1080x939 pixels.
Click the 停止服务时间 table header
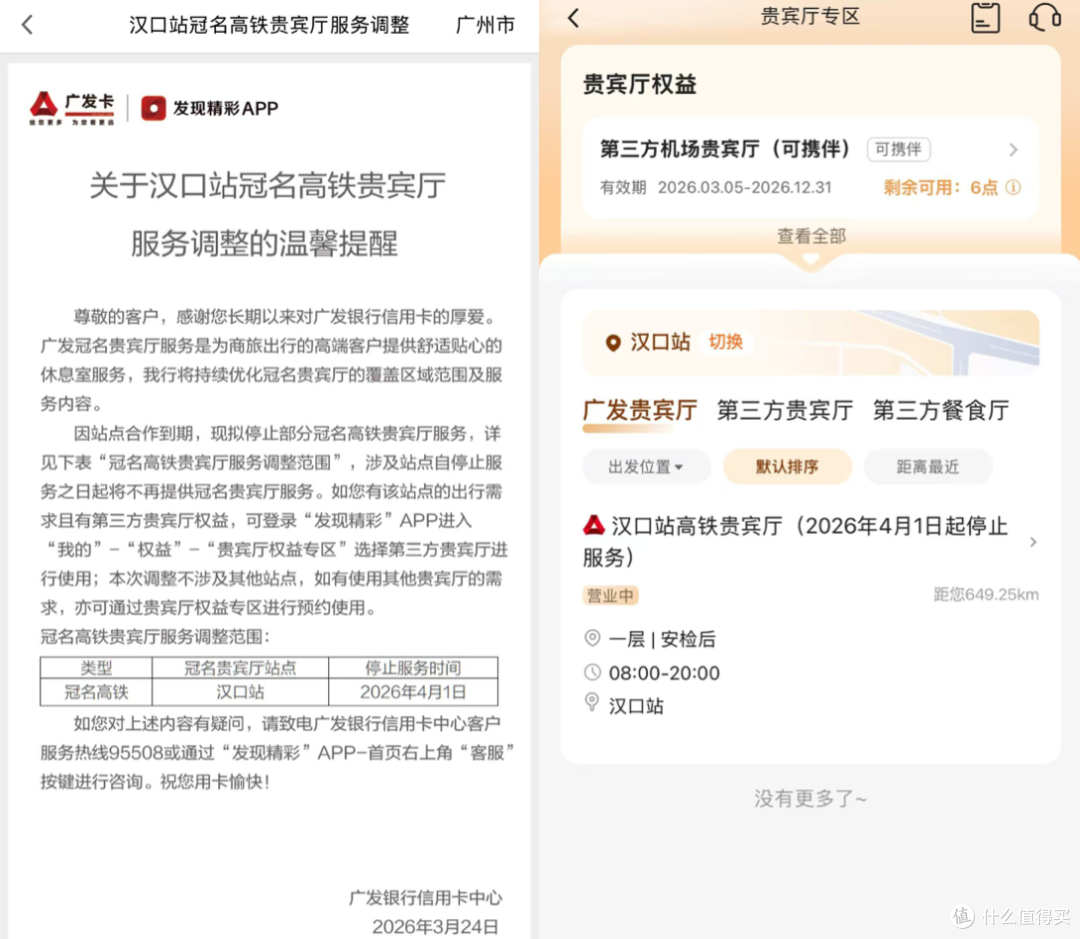pos(413,668)
